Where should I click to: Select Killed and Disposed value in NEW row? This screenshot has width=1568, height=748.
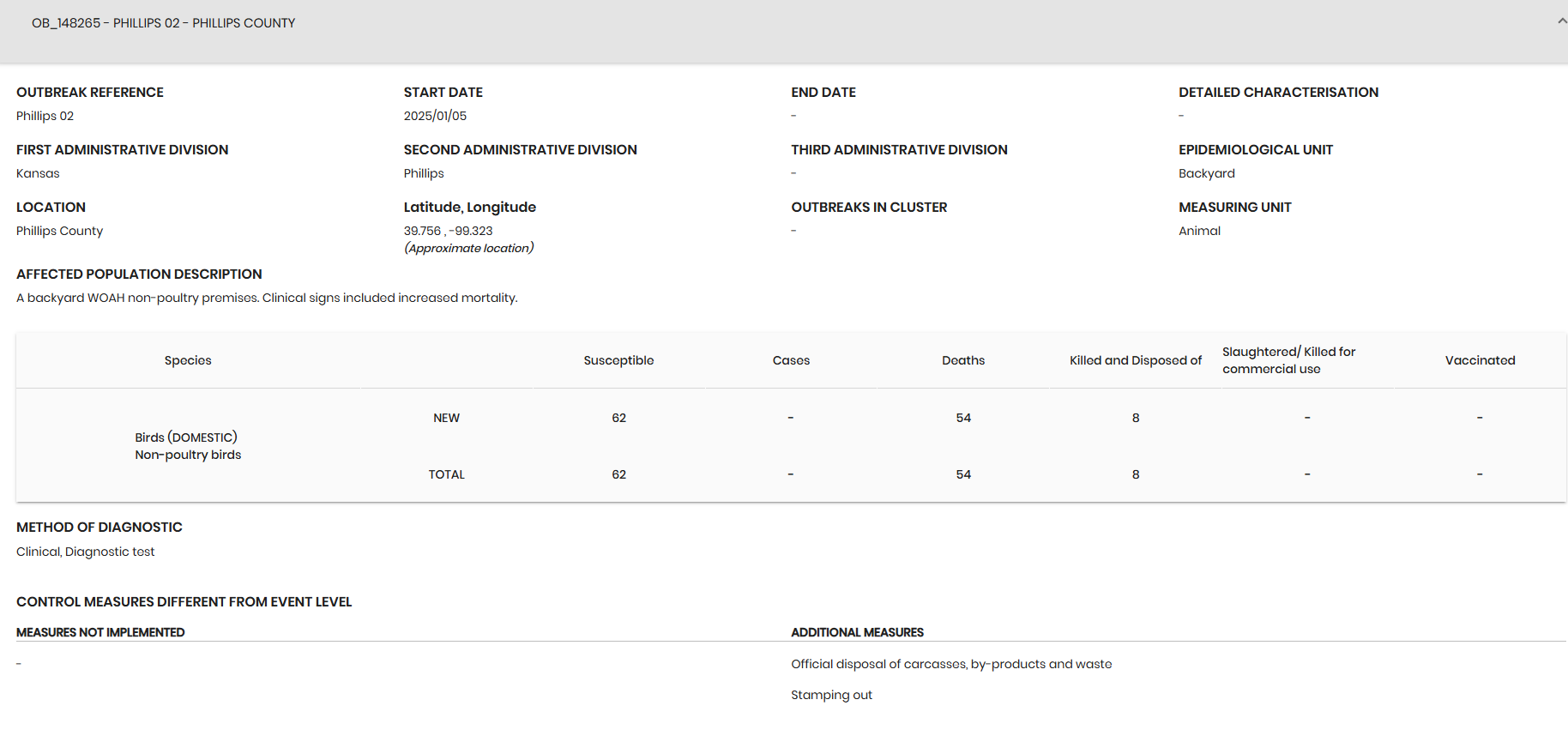[x=1136, y=418]
